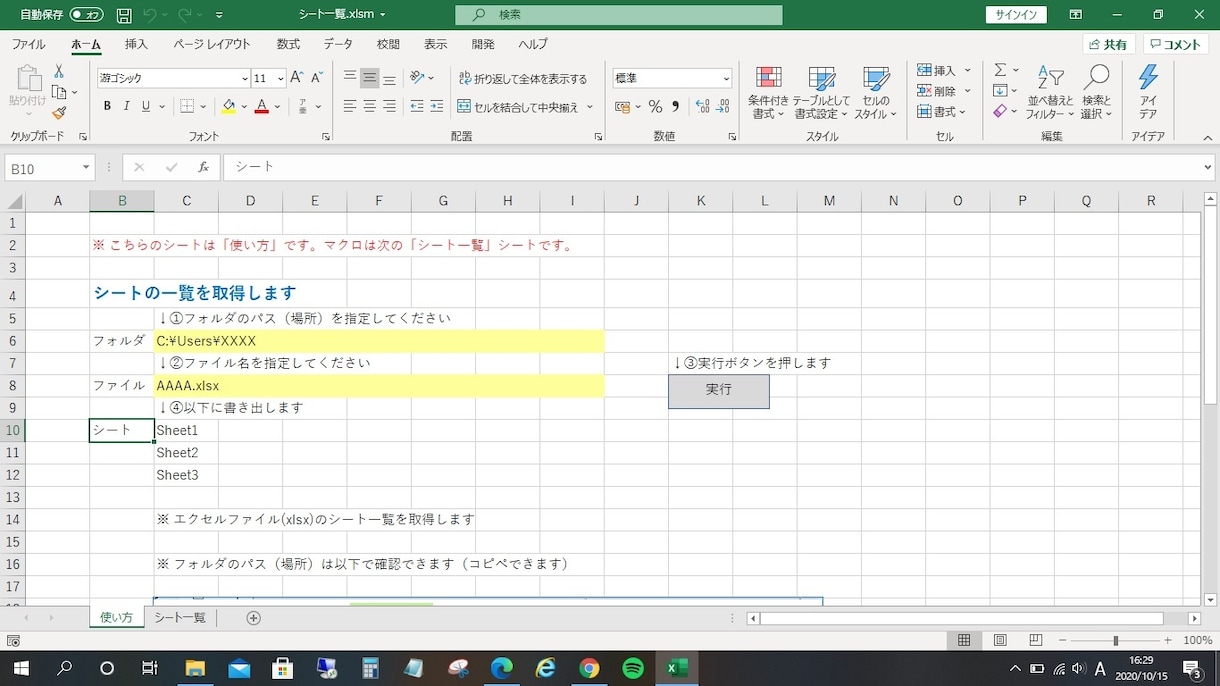Click the 実行 button on the sheet
Image resolution: width=1220 pixels, height=686 pixels.
click(719, 391)
